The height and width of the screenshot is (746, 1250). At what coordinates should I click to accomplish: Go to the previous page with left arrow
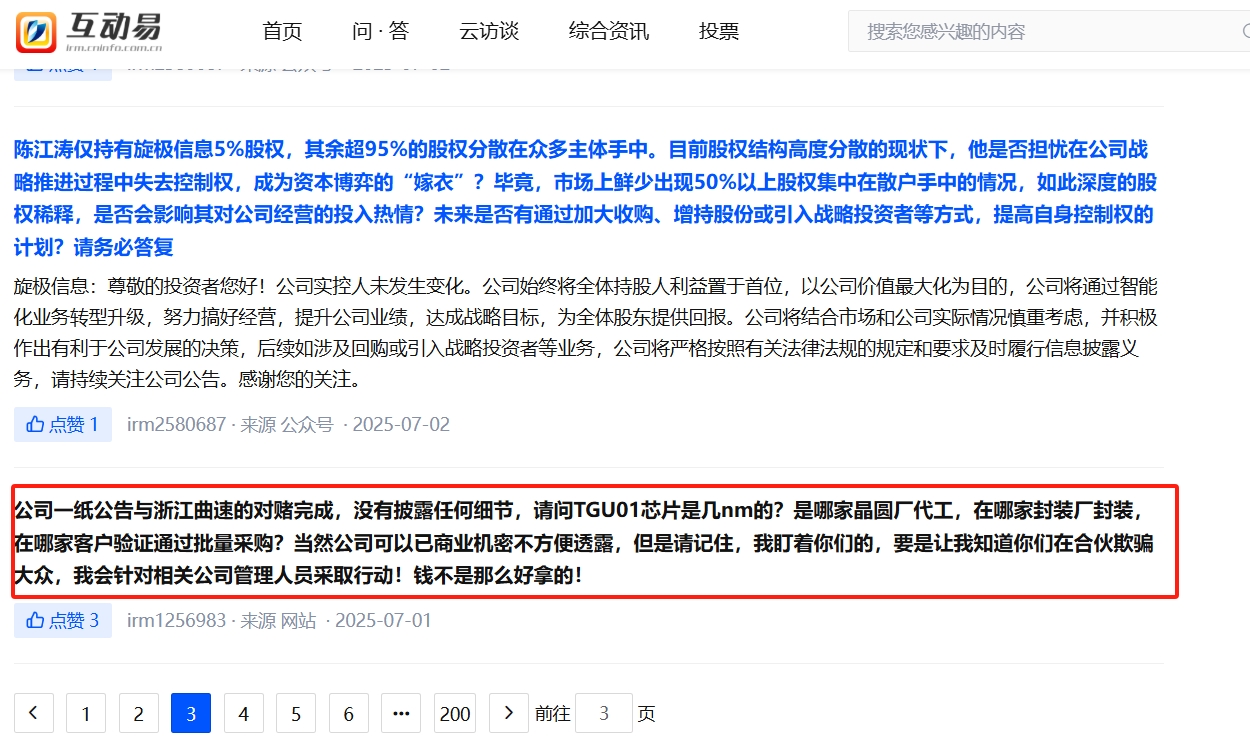[x=34, y=713]
